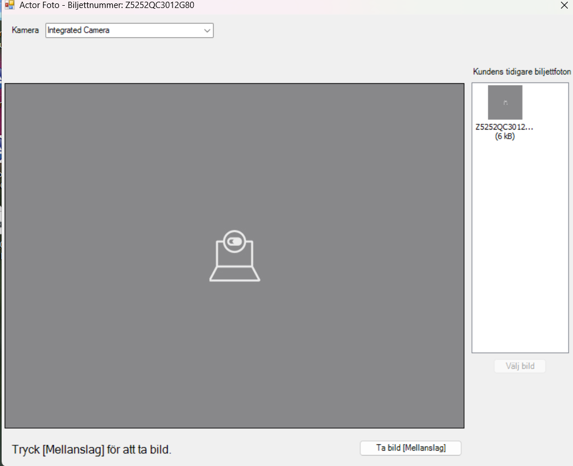Select the previous ticket photo thumbnail
Screen dimensions: 573x466
tap(505, 102)
